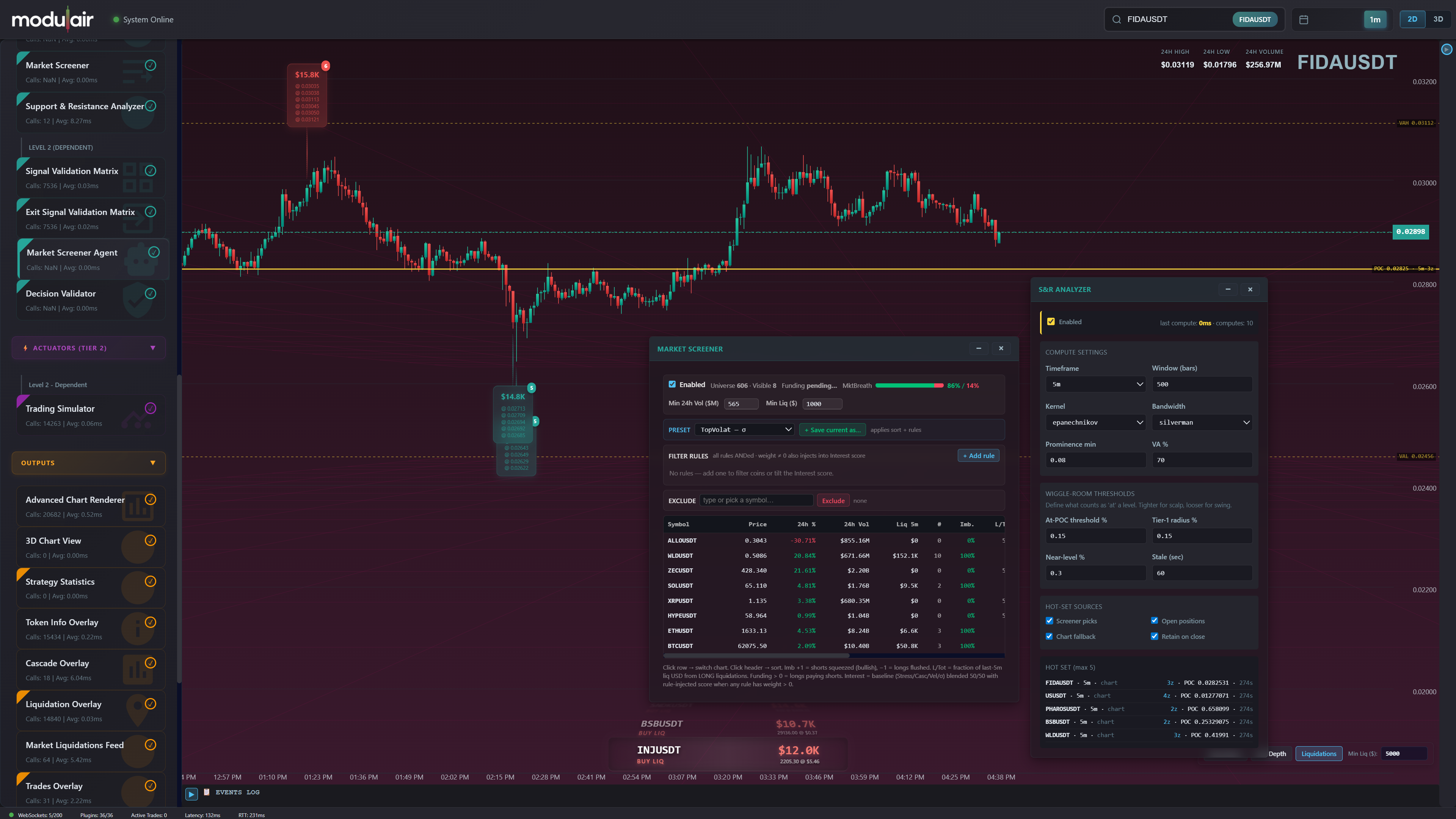Toggle 3D Chart View check icon

tap(151, 540)
